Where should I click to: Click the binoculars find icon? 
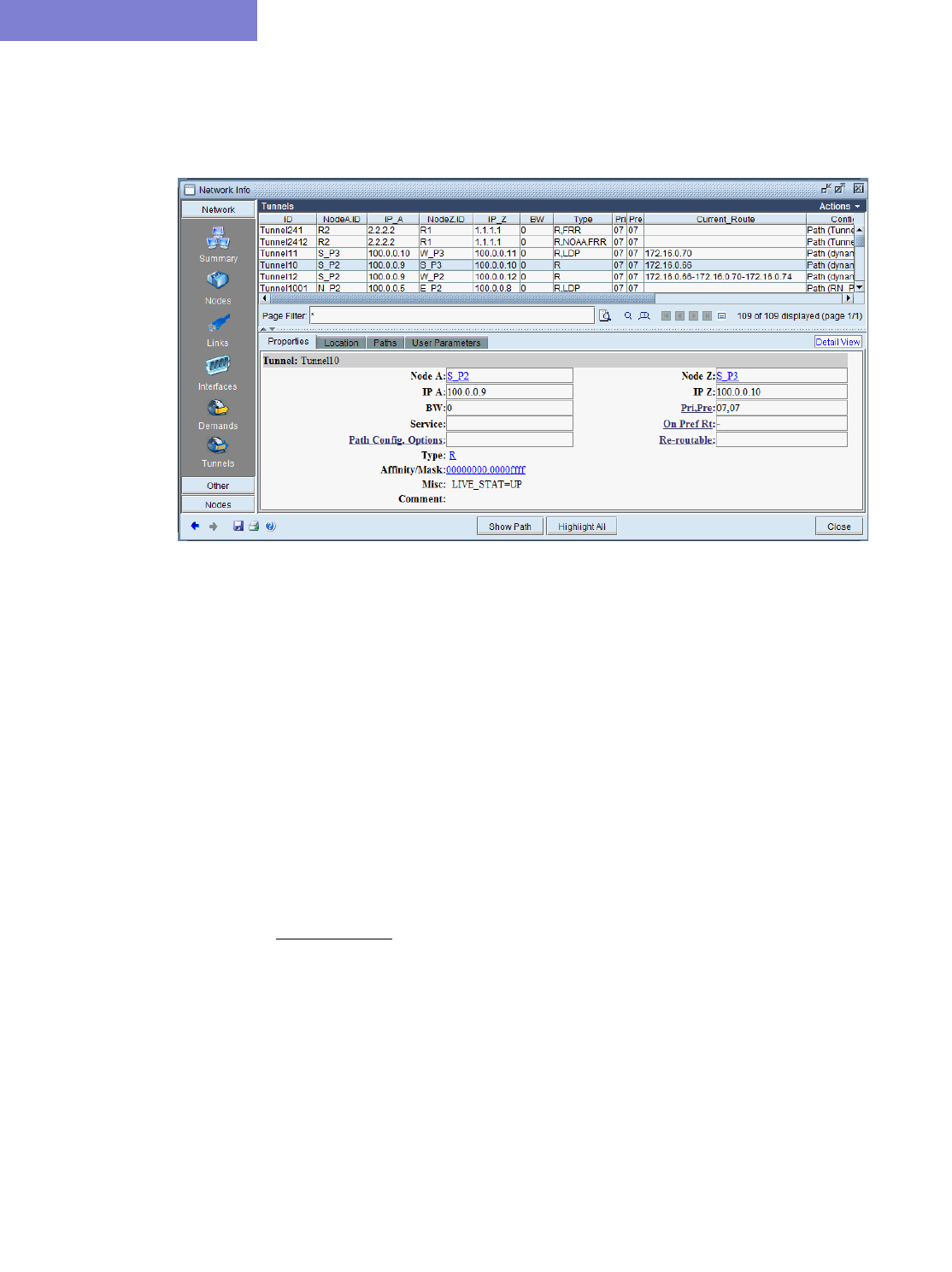pos(644,316)
